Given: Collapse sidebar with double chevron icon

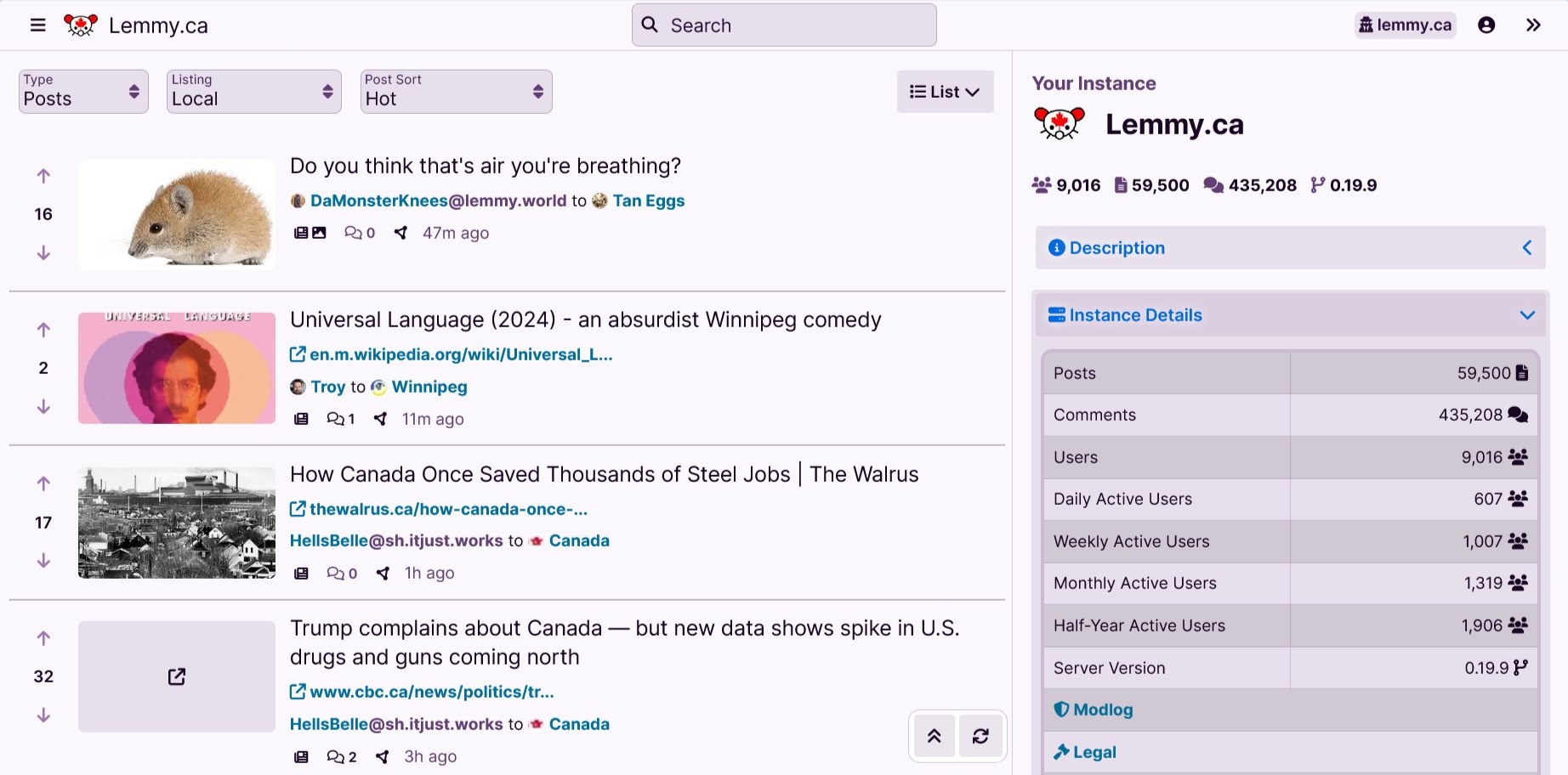Looking at the screenshot, I should point(1533,25).
